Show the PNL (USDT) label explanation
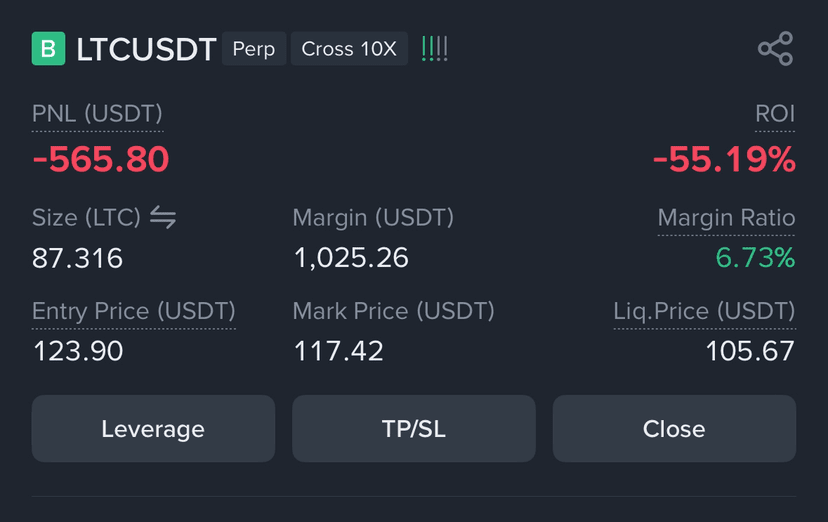Viewport: 828px width, 522px height. click(x=97, y=114)
